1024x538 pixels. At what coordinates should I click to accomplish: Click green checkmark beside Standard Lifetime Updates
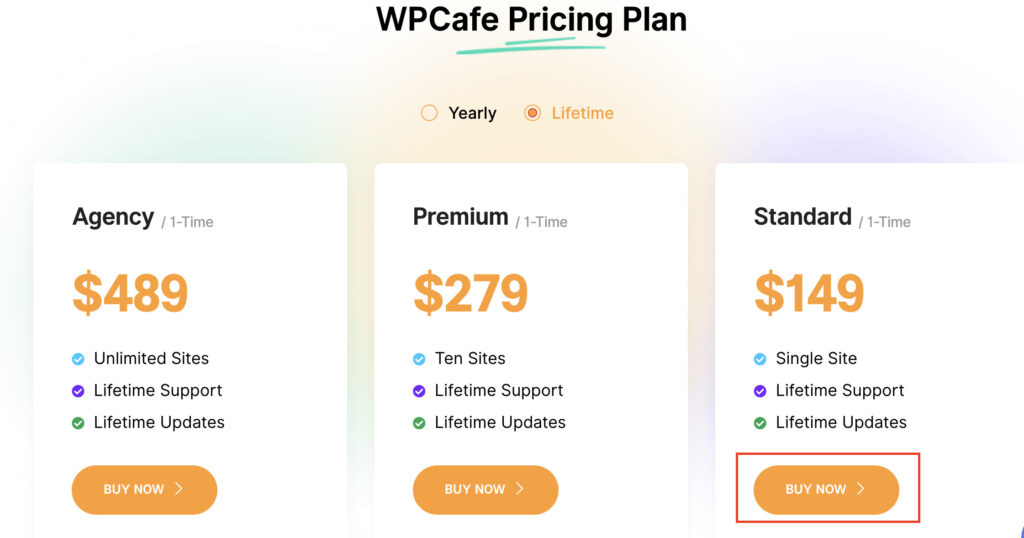760,423
